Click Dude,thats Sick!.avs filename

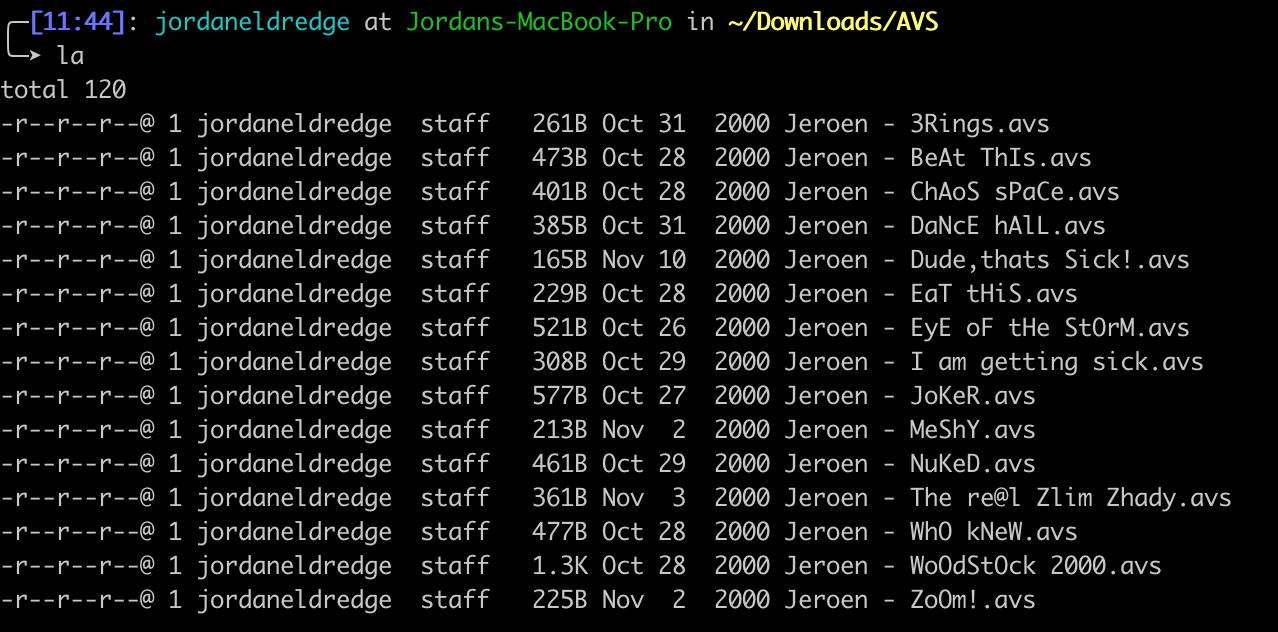tap(1050, 260)
